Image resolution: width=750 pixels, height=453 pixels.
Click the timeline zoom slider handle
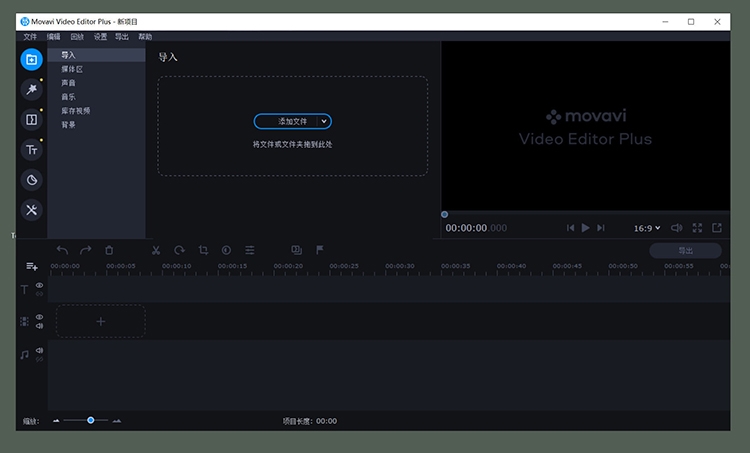pos(91,420)
